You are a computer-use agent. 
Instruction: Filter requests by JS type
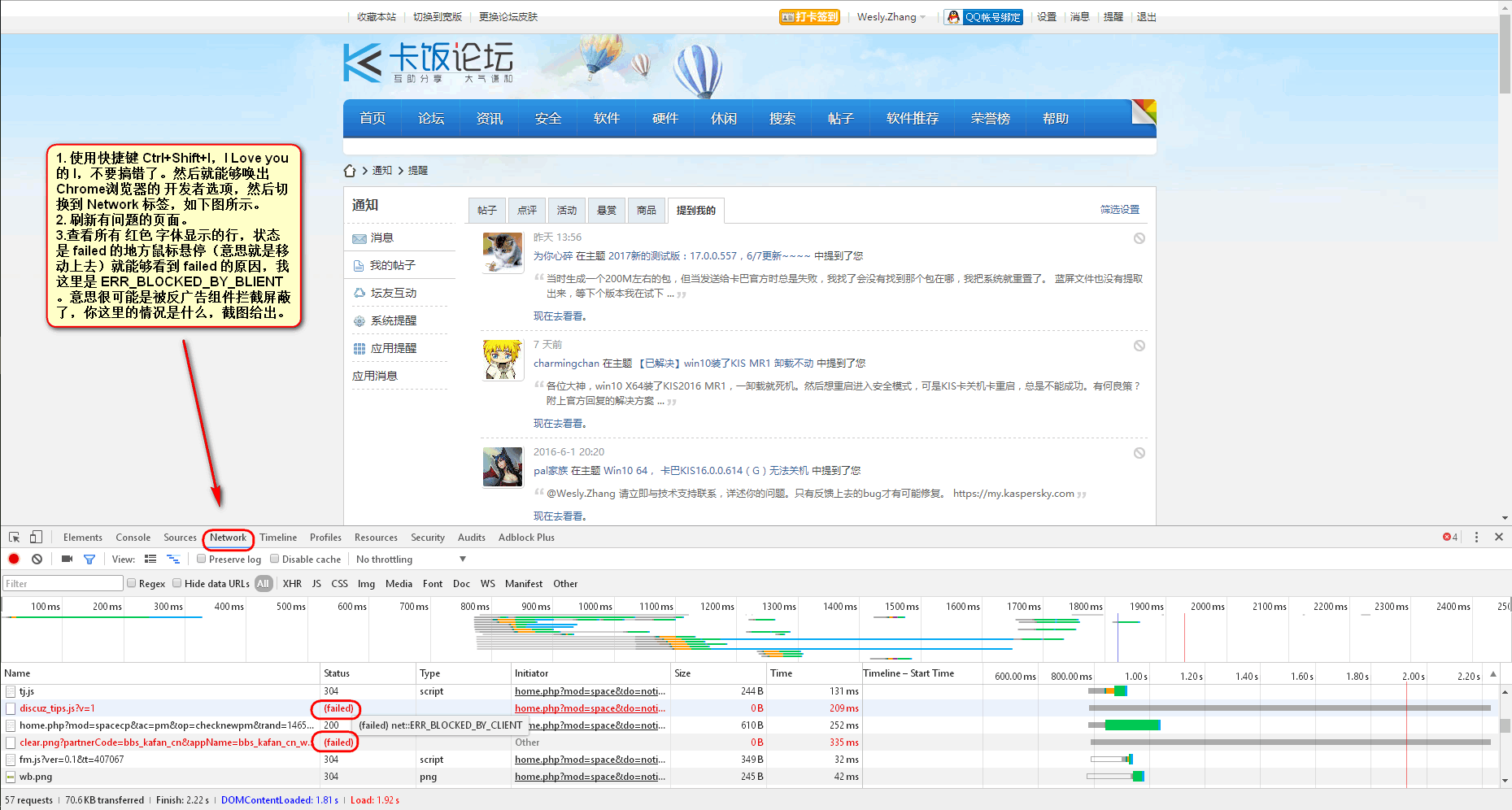tap(316, 583)
